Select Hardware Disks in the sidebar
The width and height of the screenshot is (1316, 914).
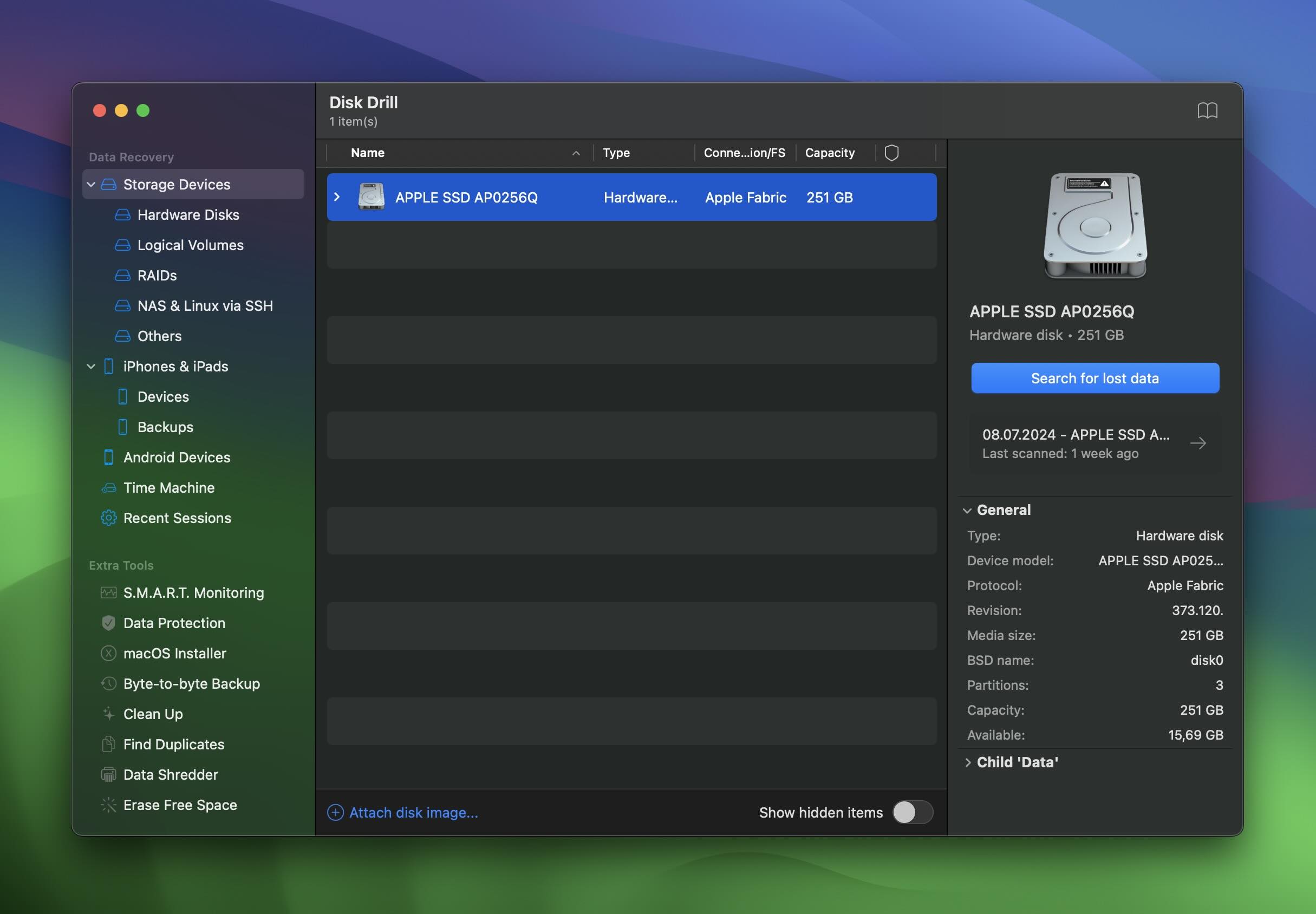pos(188,215)
